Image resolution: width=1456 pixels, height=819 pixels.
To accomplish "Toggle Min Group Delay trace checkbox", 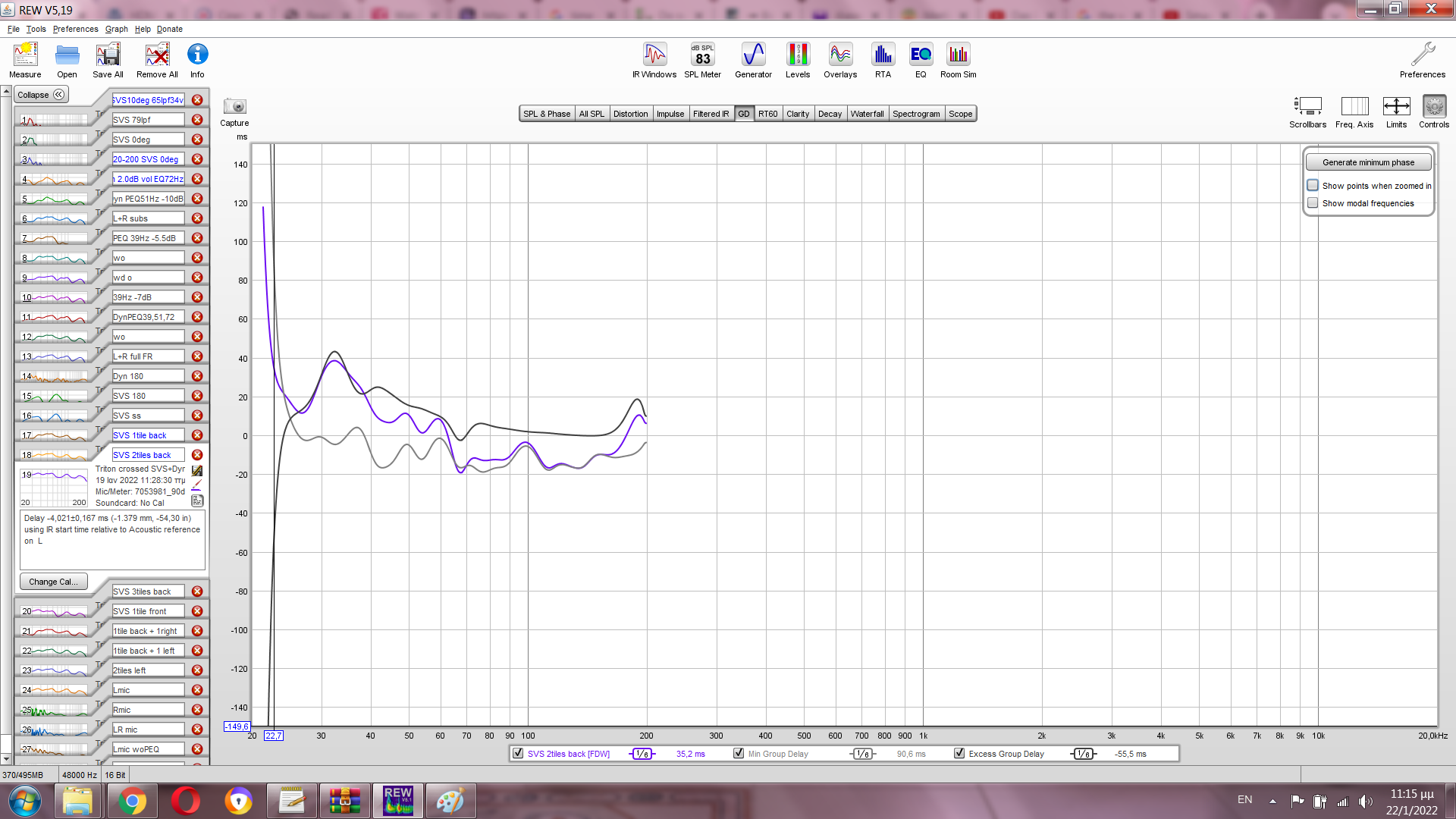I will pyautogui.click(x=739, y=754).
